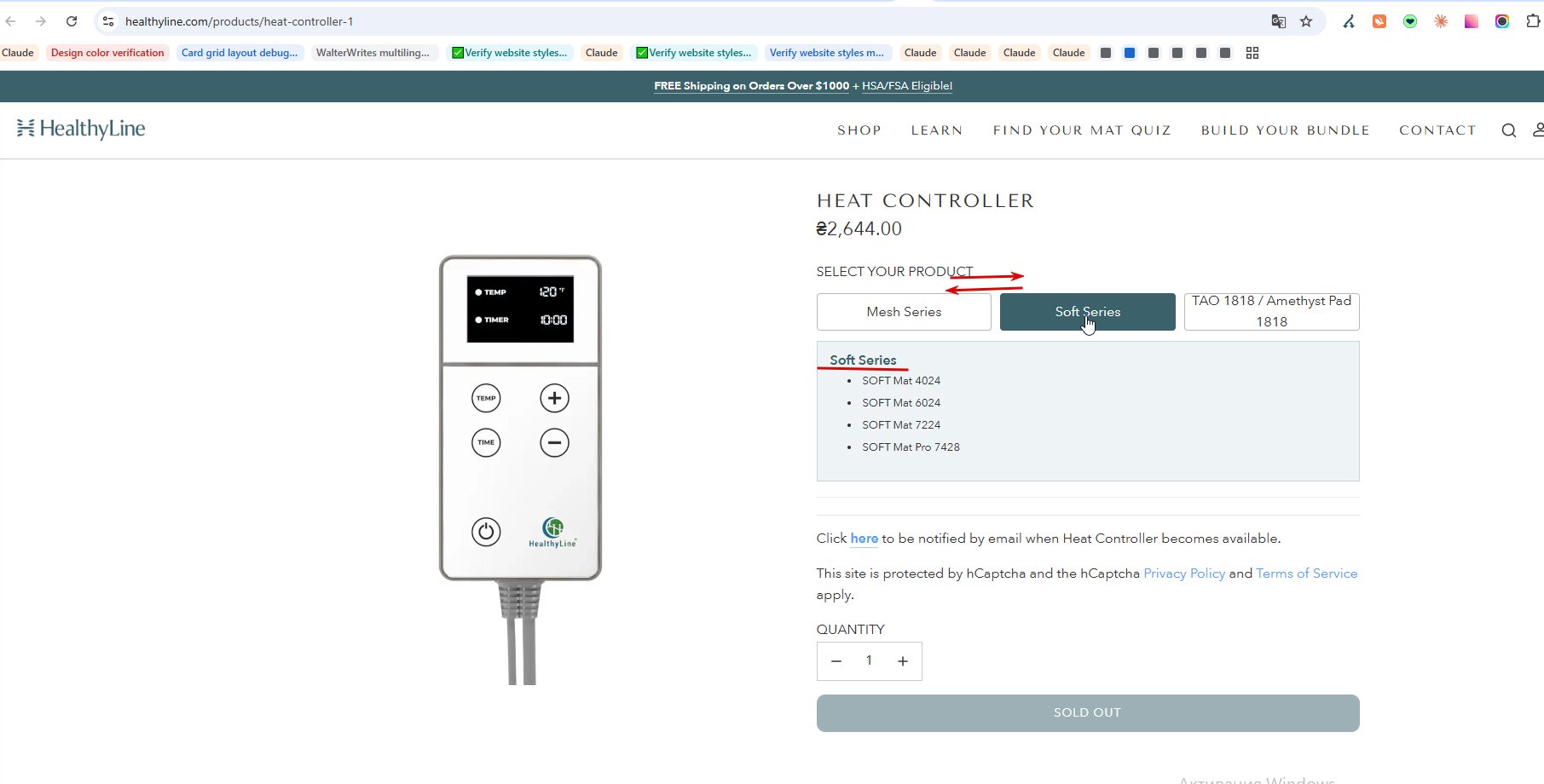Image resolution: width=1544 pixels, height=784 pixels.
Task: Open the hCaptcha Terms of Service link
Action: (x=1307, y=574)
